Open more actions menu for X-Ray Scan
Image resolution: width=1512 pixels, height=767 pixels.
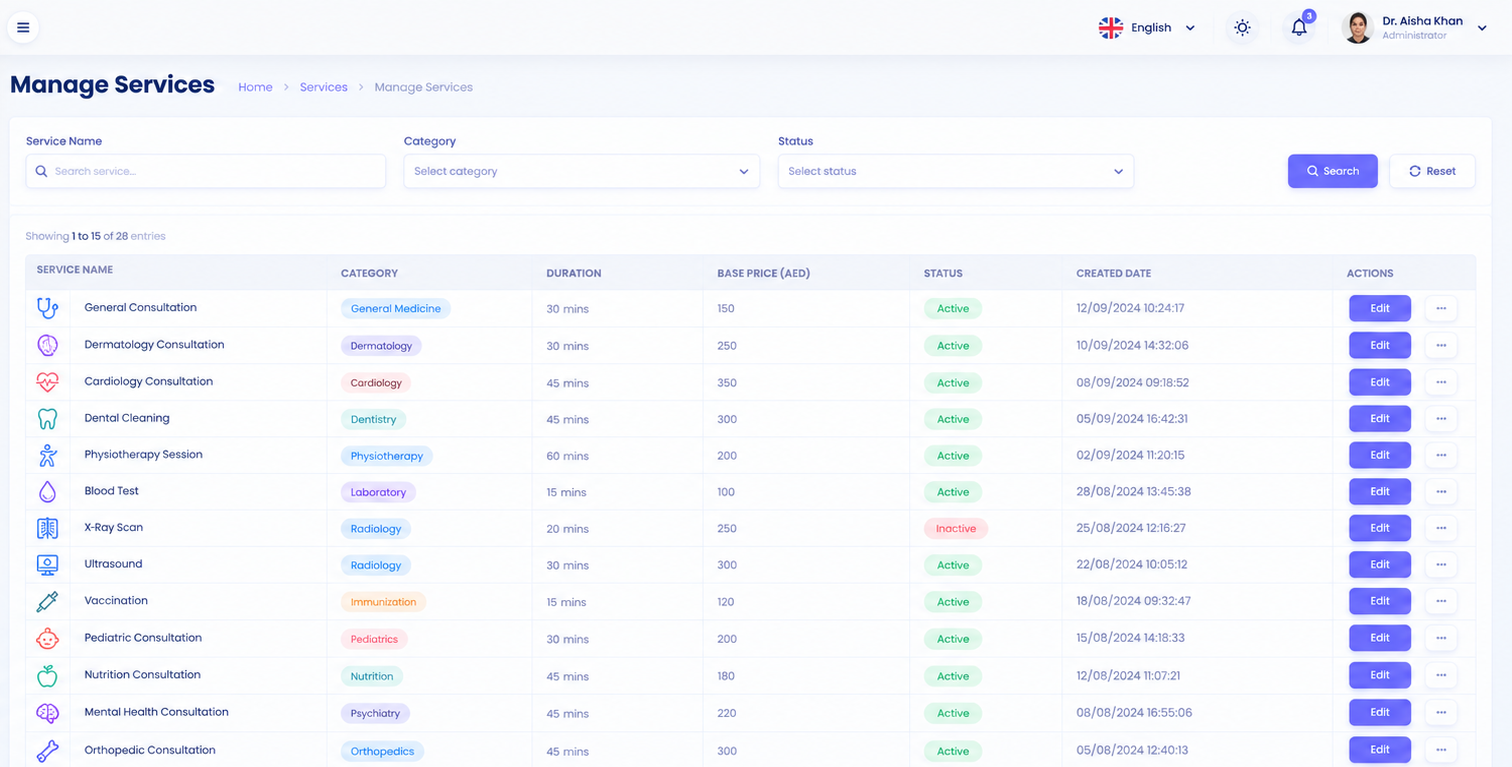[x=1441, y=528]
